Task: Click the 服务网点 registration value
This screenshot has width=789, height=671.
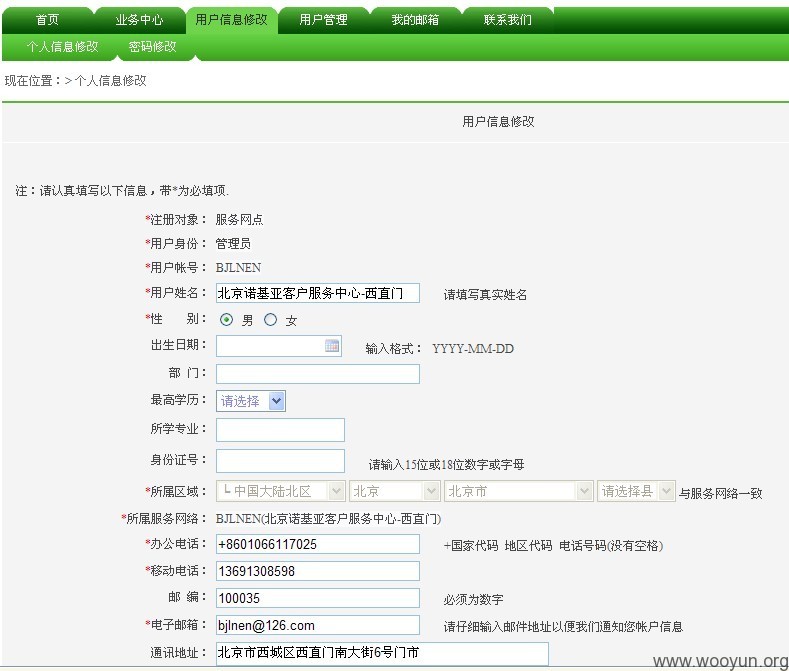Action: 239,219
